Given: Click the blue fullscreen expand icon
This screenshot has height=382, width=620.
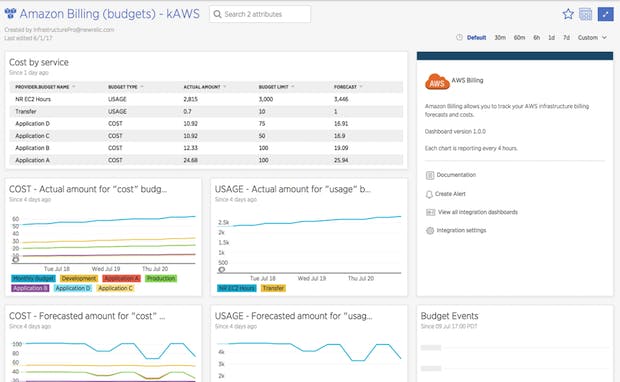Looking at the screenshot, I should click(605, 14).
